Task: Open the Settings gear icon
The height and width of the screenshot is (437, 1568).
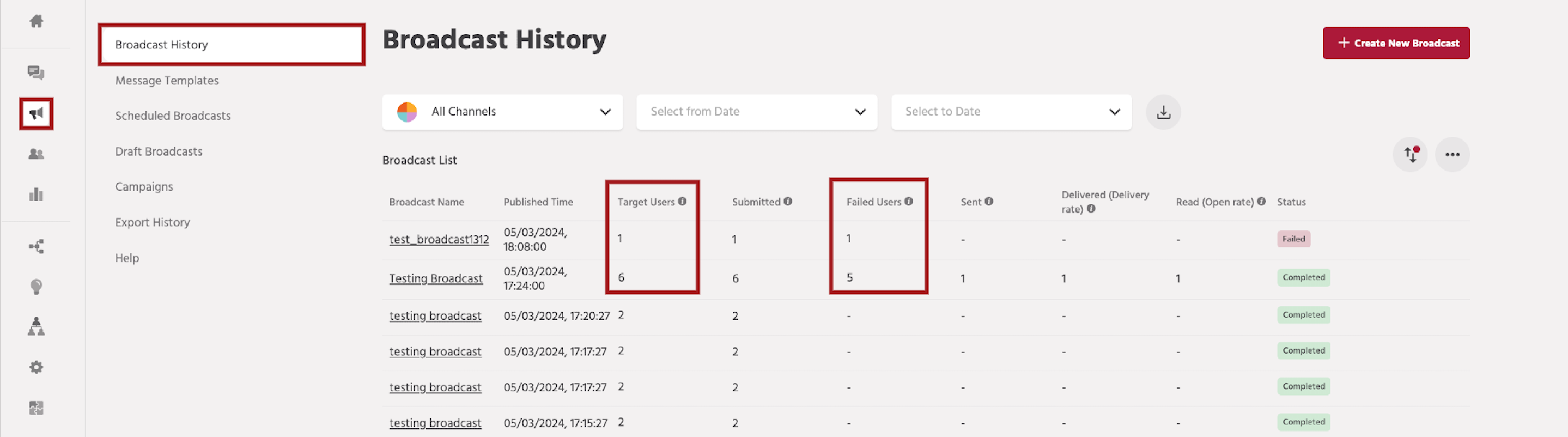Action: click(x=36, y=368)
